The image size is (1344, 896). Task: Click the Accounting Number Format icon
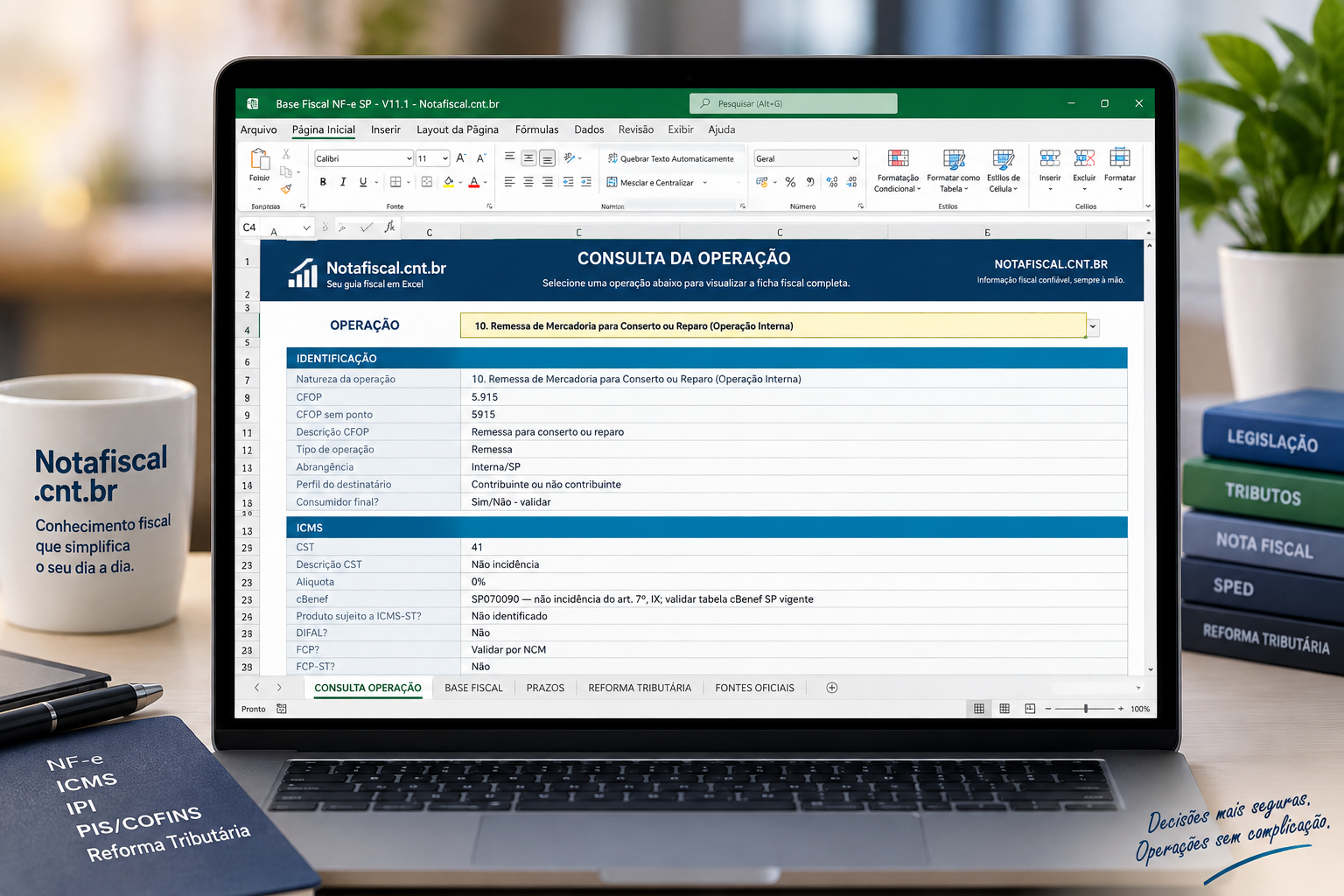tap(762, 182)
